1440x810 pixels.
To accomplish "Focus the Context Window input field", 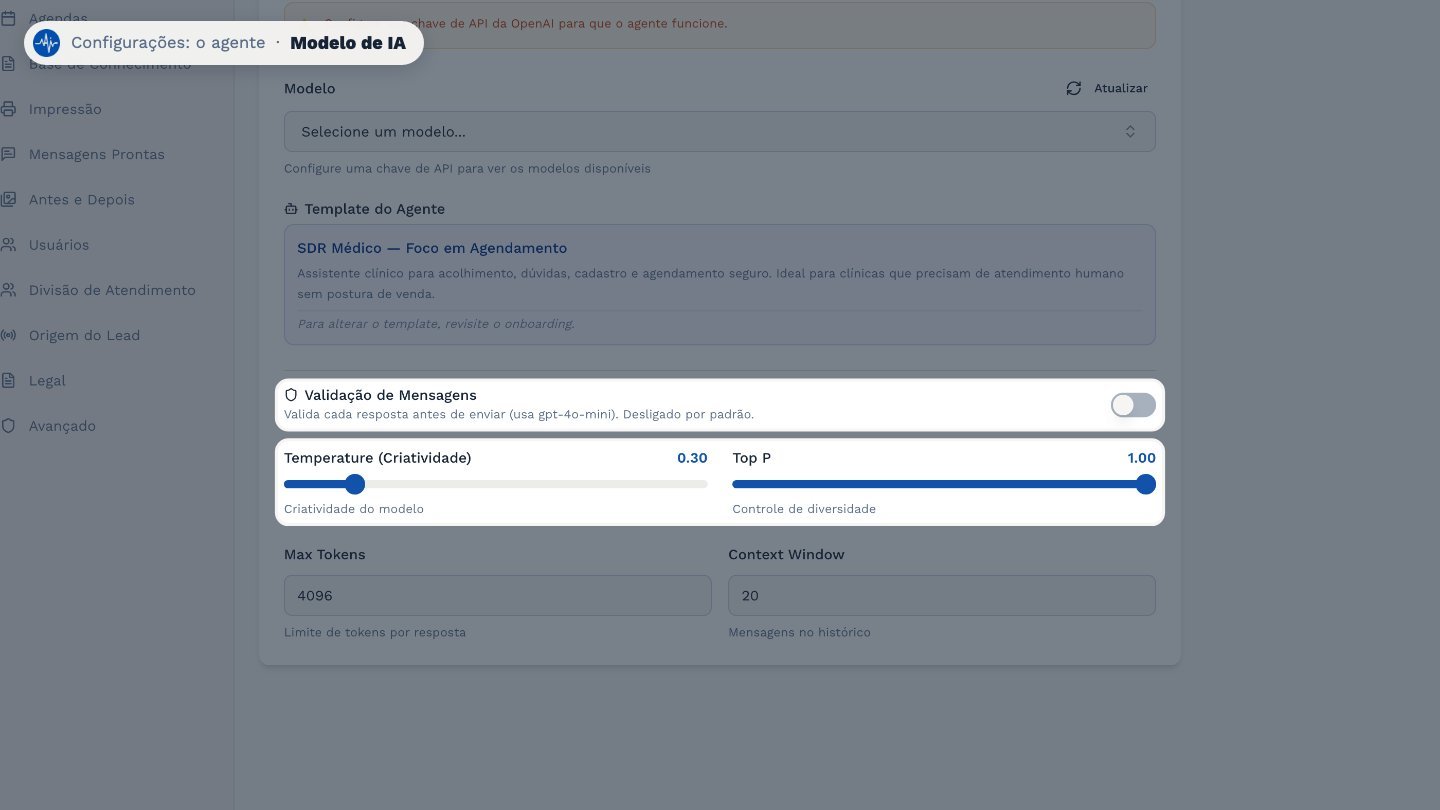I will [942, 595].
